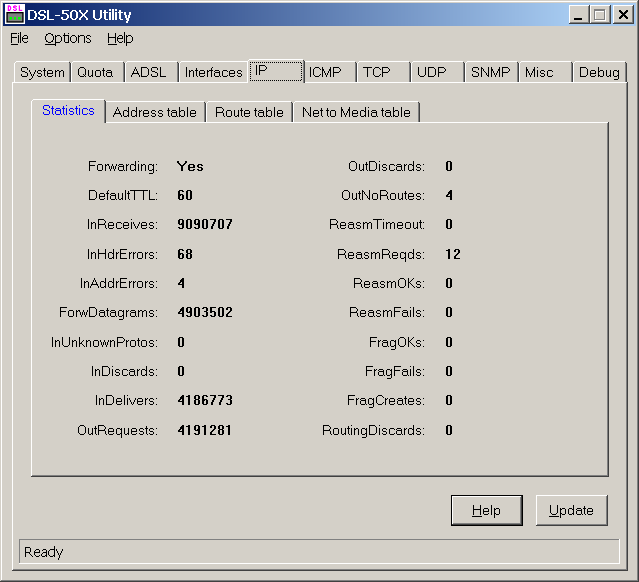Switch to the Interfaces tab
The width and height of the screenshot is (639, 582).
tap(214, 72)
